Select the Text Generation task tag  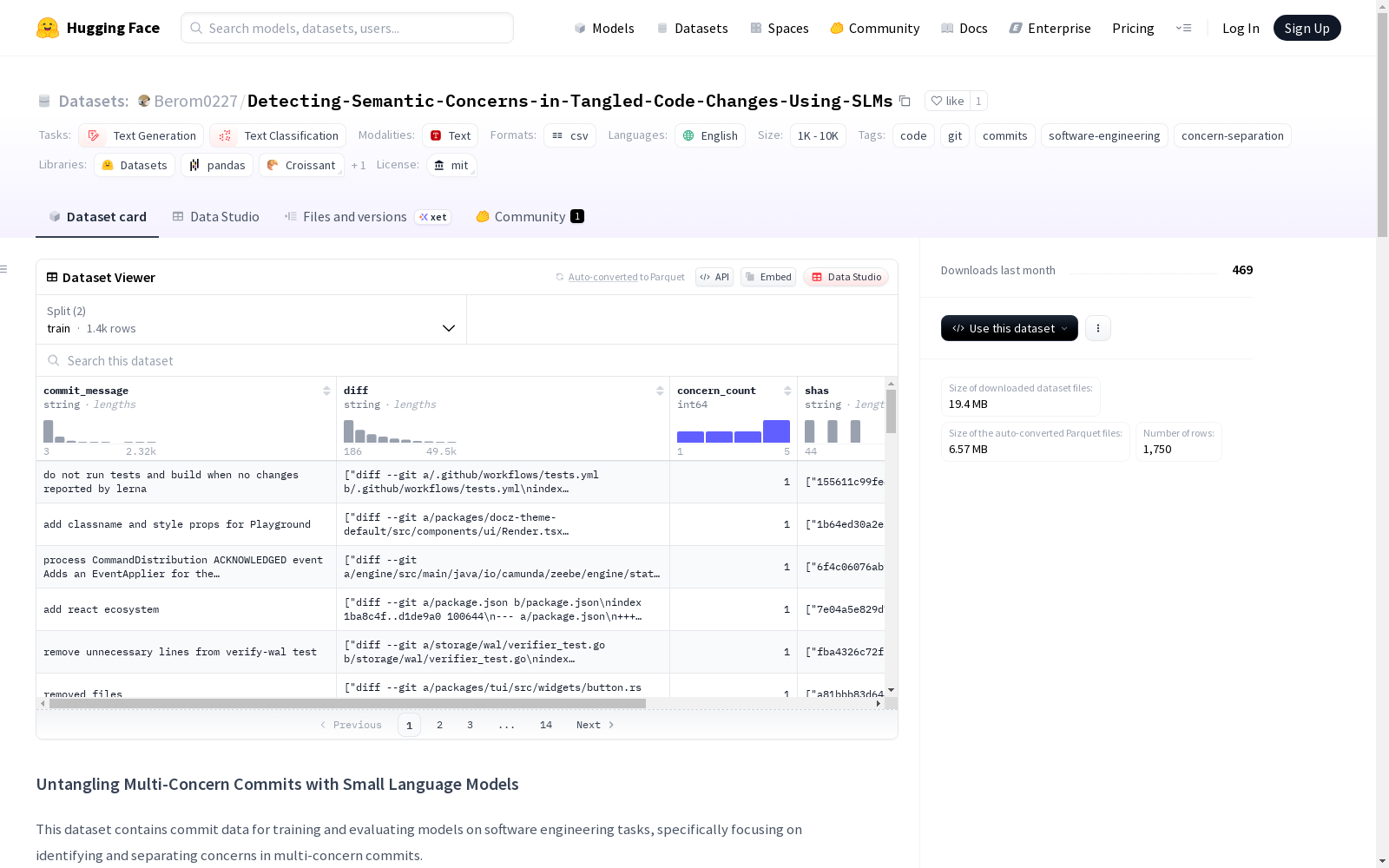141,135
